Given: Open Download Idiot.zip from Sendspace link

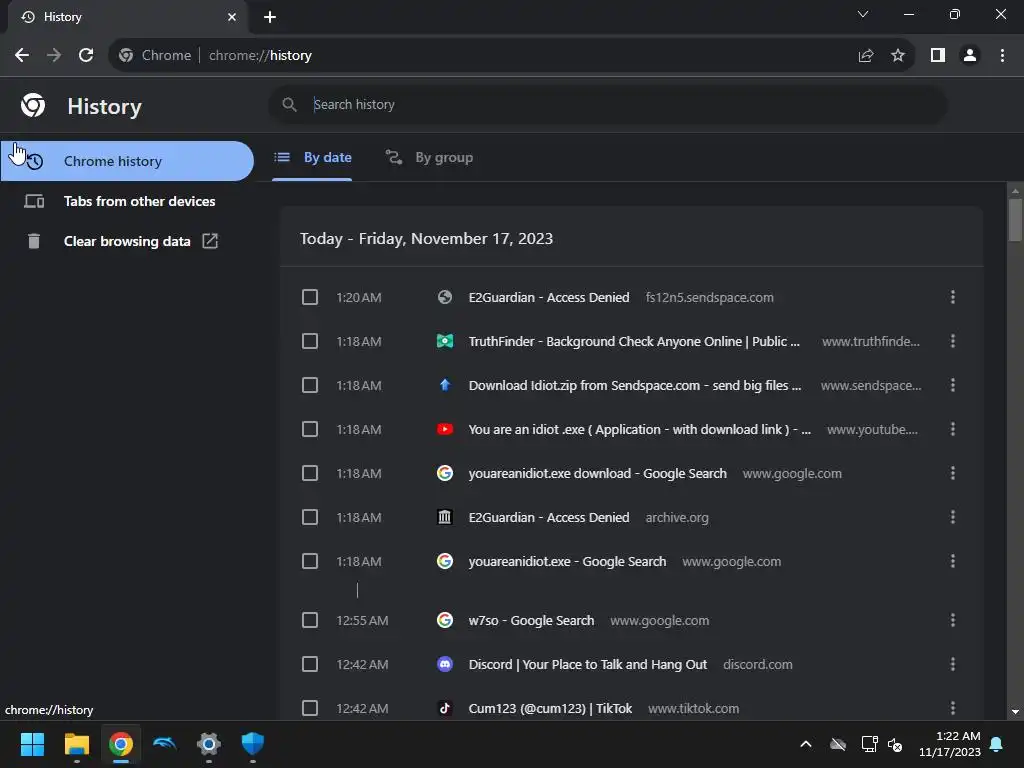Looking at the screenshot, I should coord(635,385).
